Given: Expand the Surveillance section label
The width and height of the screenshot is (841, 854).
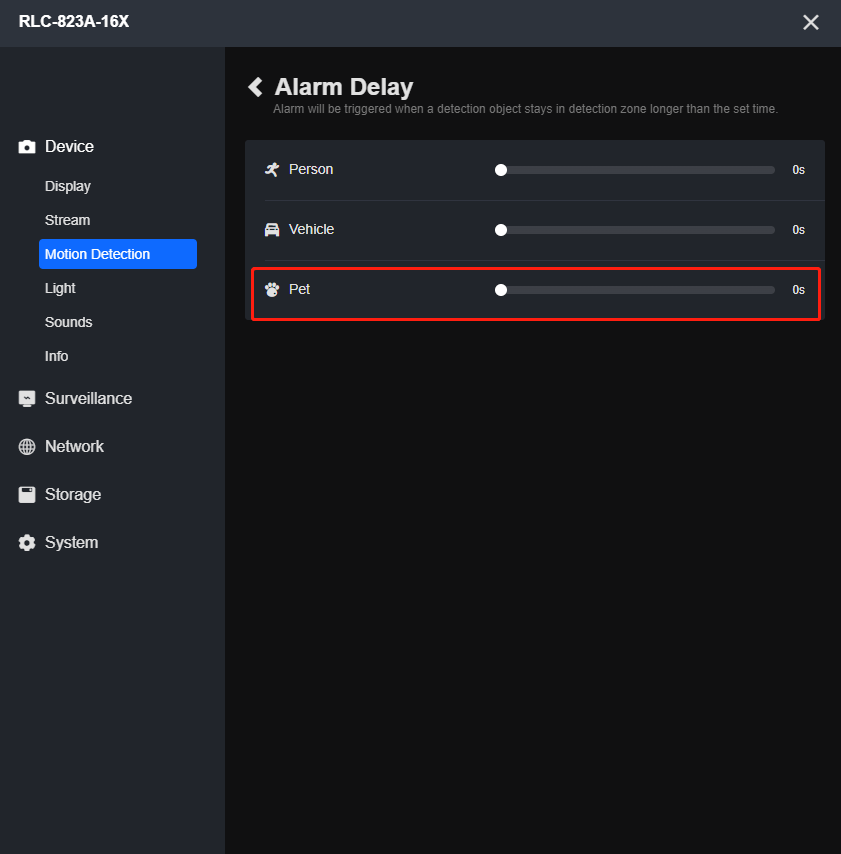Looking at the screenshot, I should click(x=88, y=399).
